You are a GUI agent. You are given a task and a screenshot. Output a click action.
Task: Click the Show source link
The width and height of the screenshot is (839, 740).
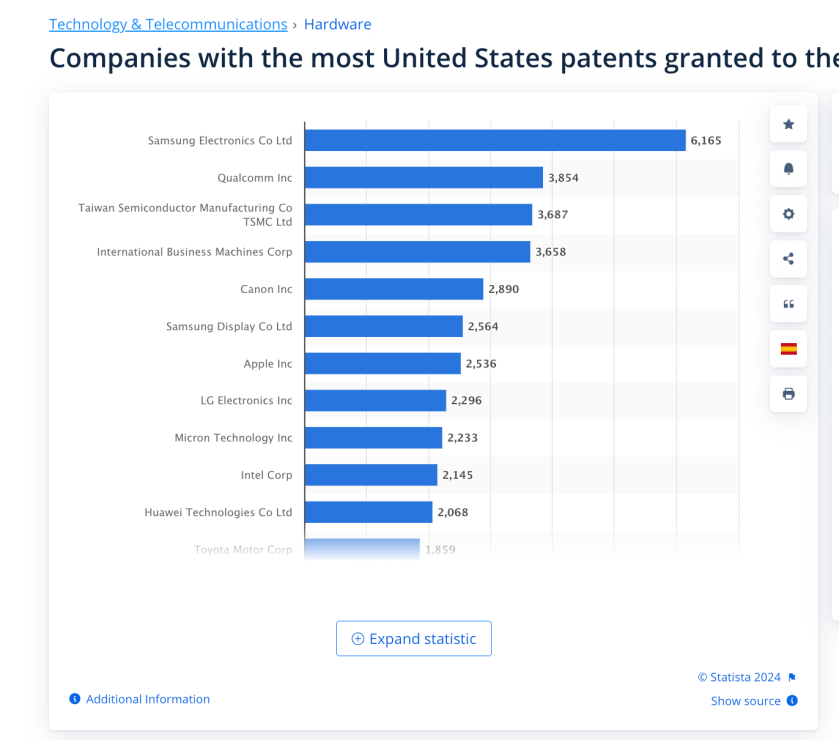pos(745,701)
